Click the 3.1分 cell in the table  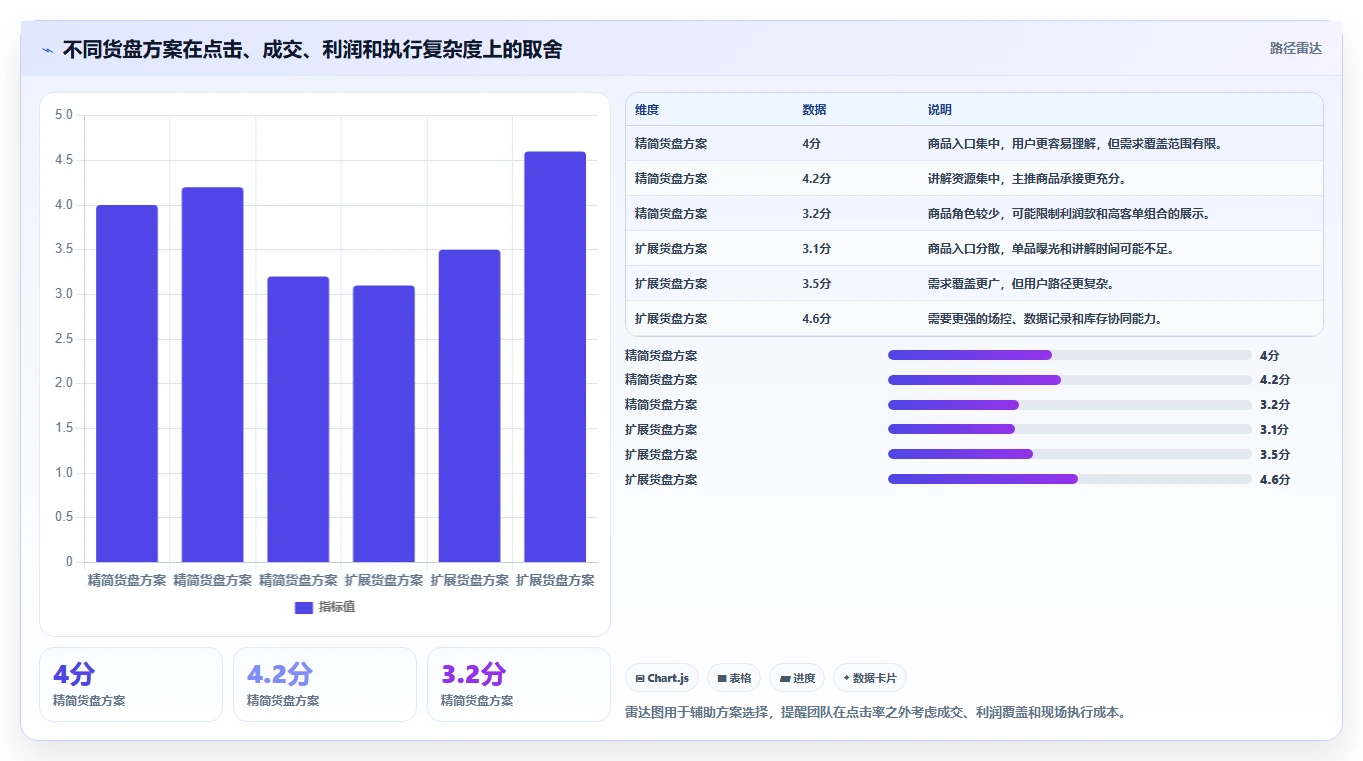(x=816, y=249)
